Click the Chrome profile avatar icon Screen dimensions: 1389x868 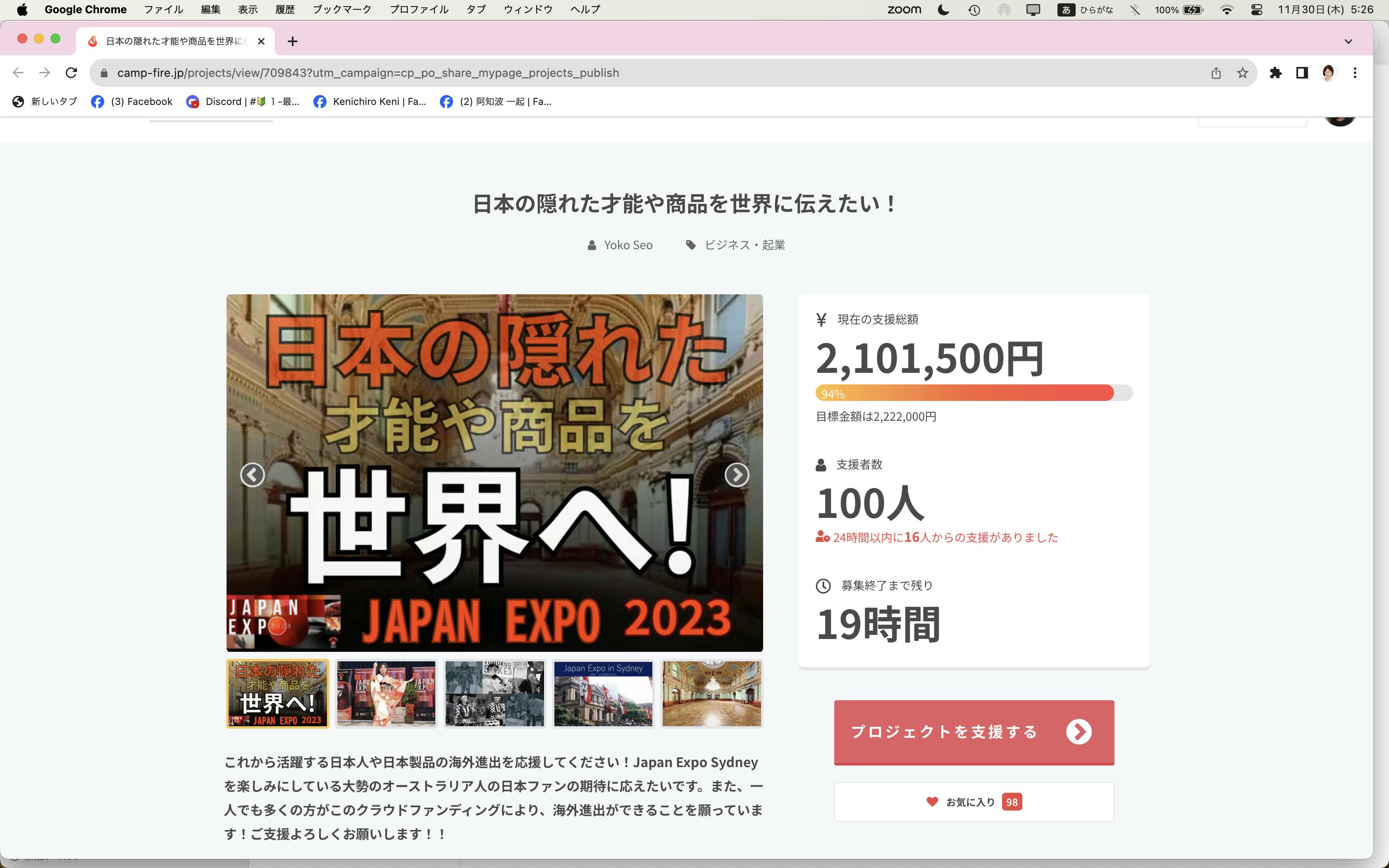point(1328,73)
